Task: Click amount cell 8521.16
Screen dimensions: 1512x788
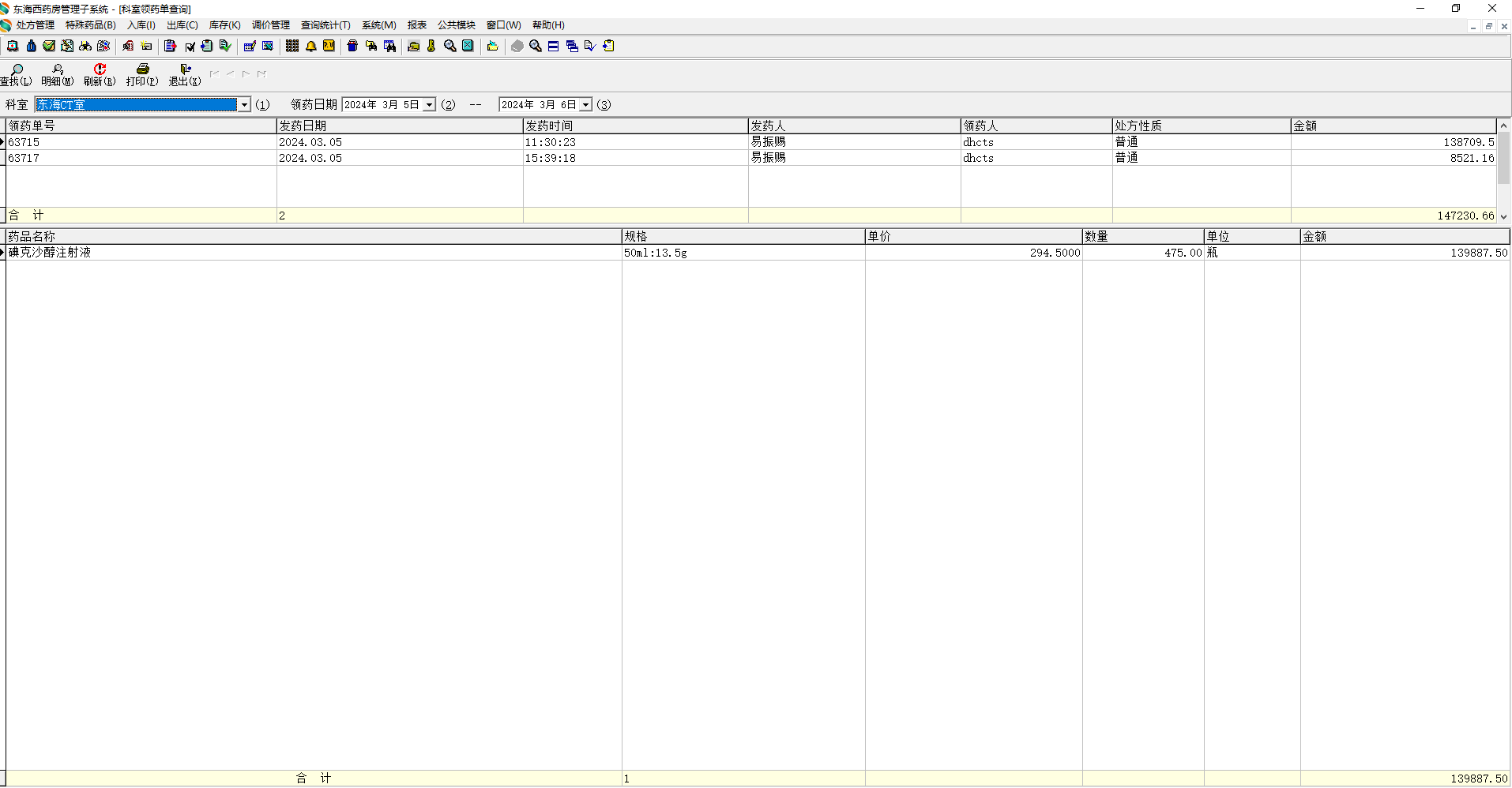Action: point(1394,158)
